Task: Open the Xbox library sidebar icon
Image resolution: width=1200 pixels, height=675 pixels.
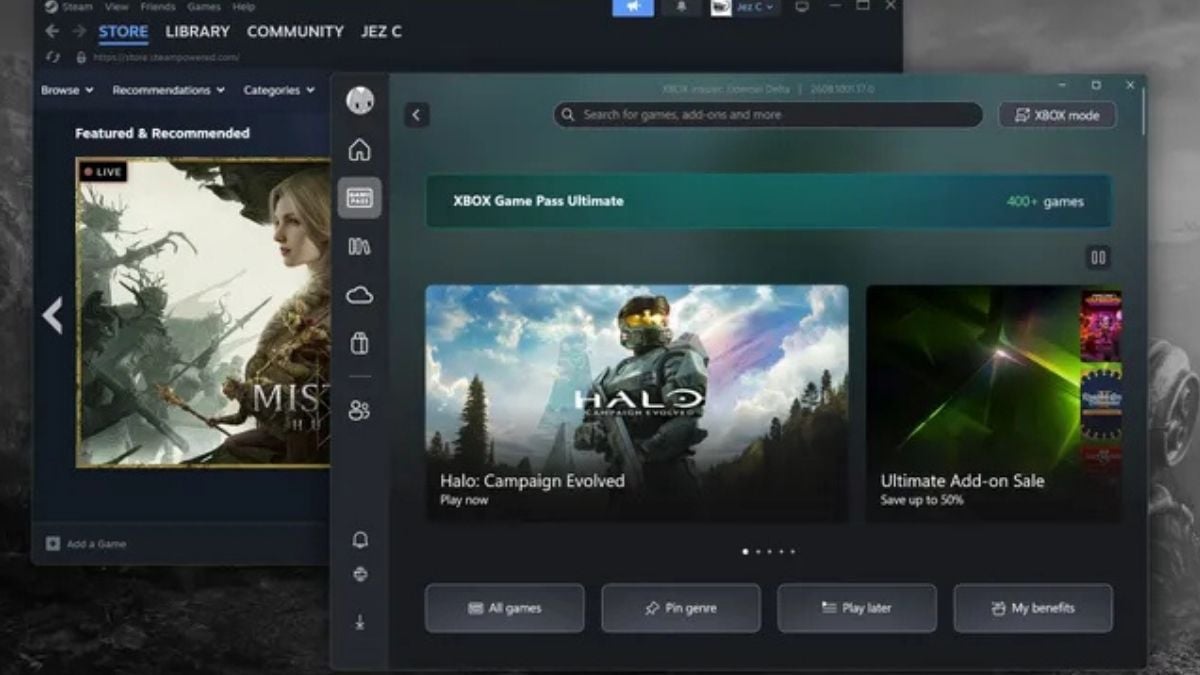Action: coord(359,246)
